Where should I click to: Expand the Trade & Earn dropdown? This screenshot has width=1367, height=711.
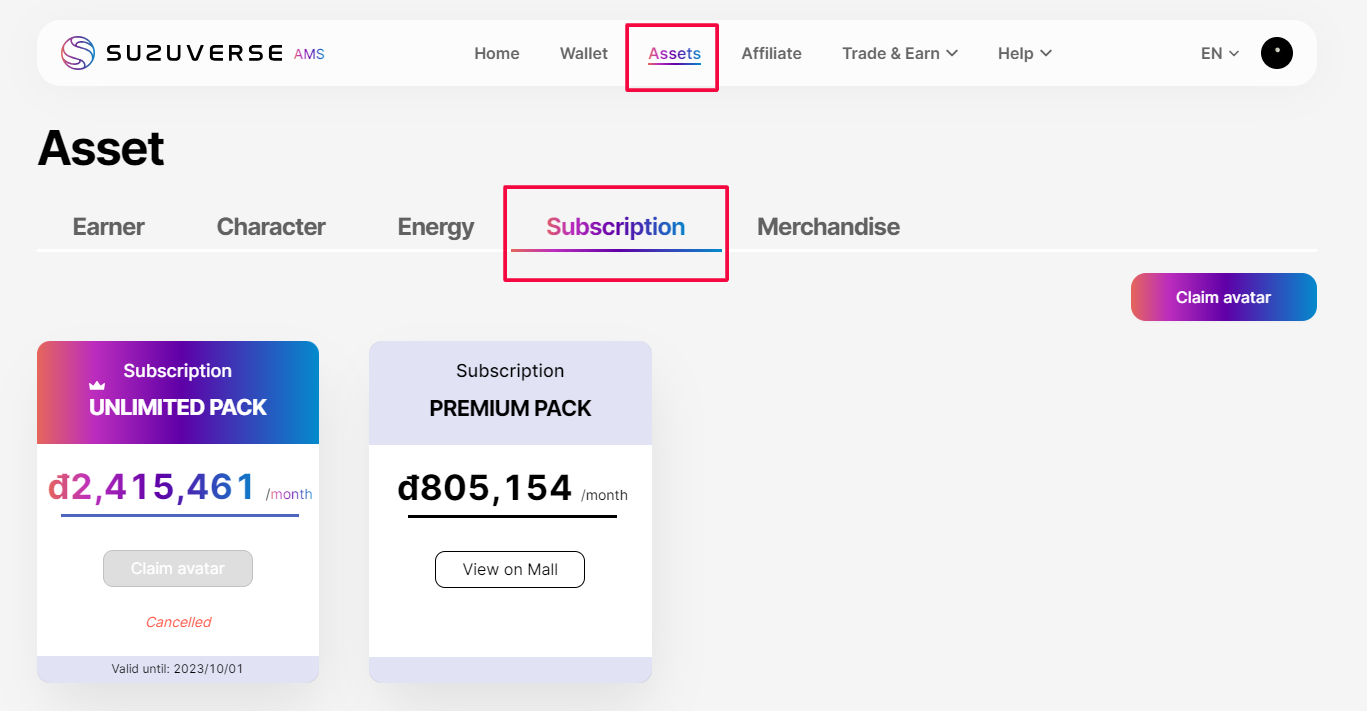click(x=900, y=54)
